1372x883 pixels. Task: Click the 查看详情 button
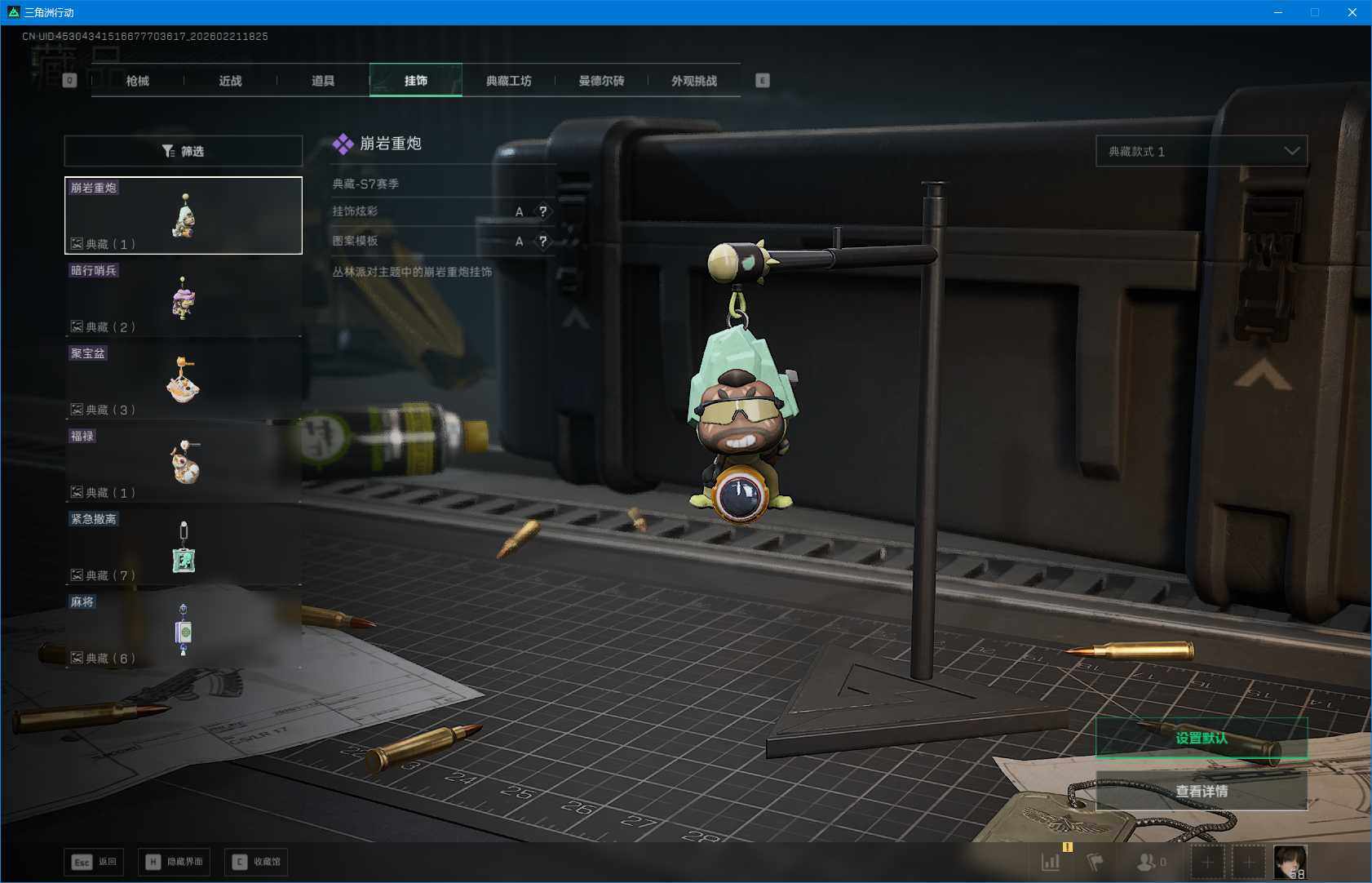point(1202,791)
